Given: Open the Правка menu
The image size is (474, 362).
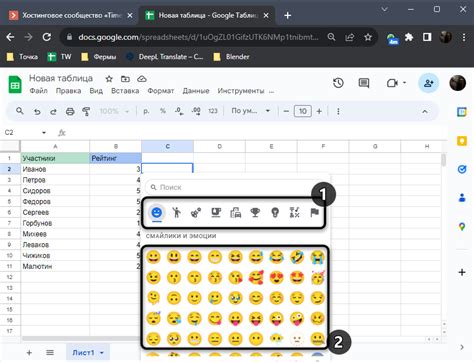Looking at the screenshot, I should pos(68,91).
